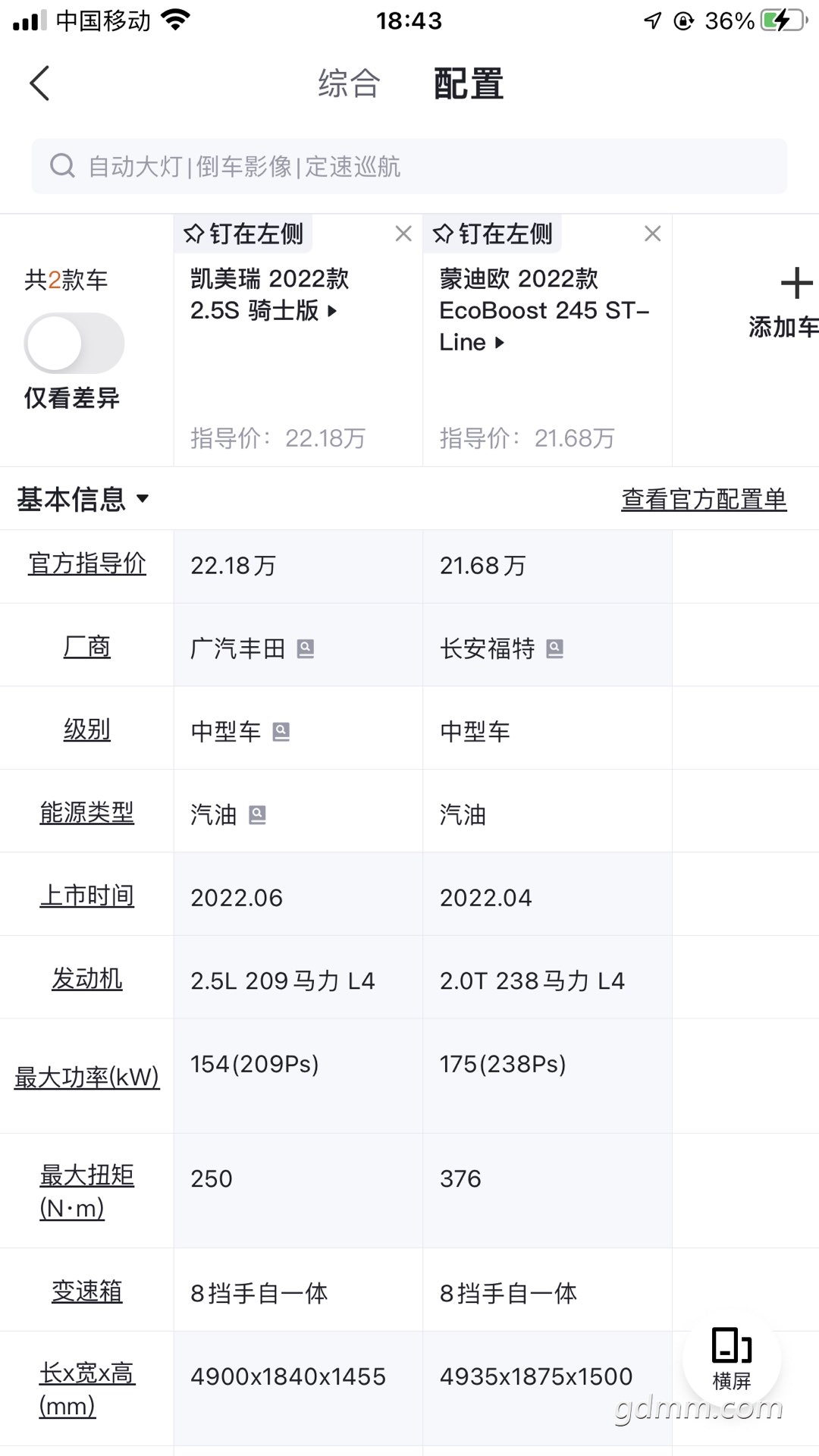The width and height of the screenshot is (819, 1456).
Task: Select the 配置 tab
Action: 469,83
